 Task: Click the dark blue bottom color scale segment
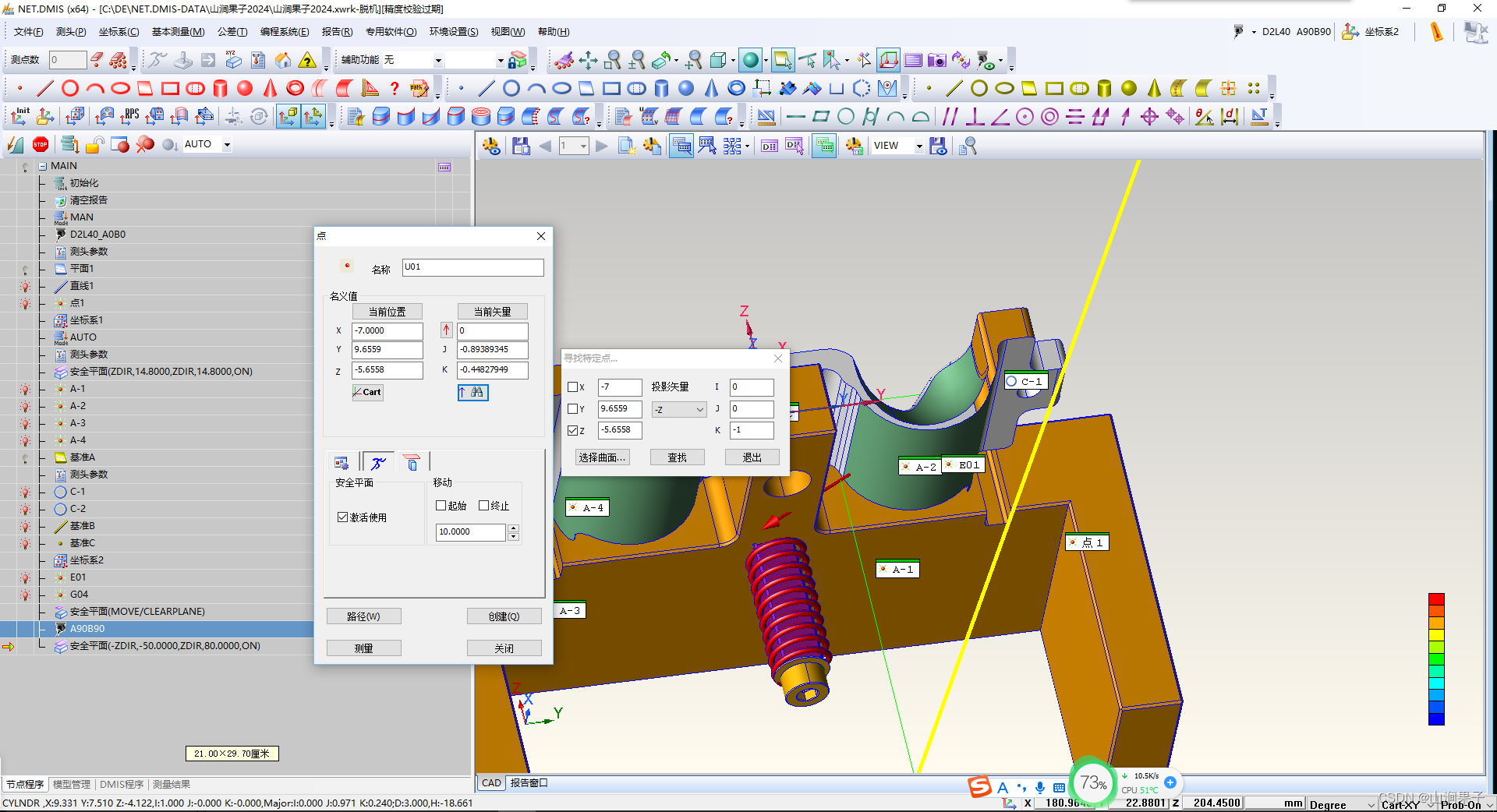coord(1436,718)
